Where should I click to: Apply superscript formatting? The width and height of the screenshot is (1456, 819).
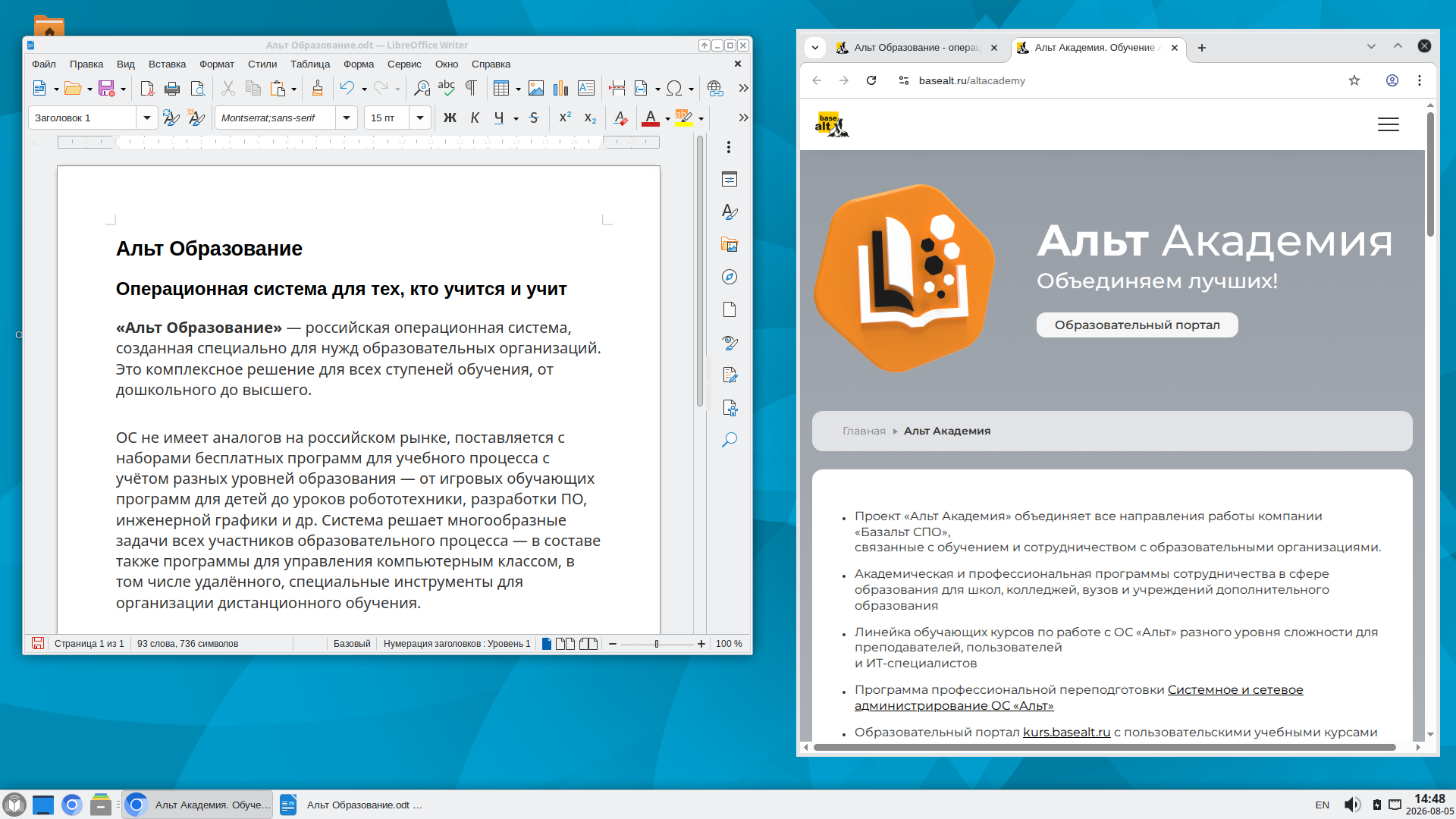(x=565, y=118)
